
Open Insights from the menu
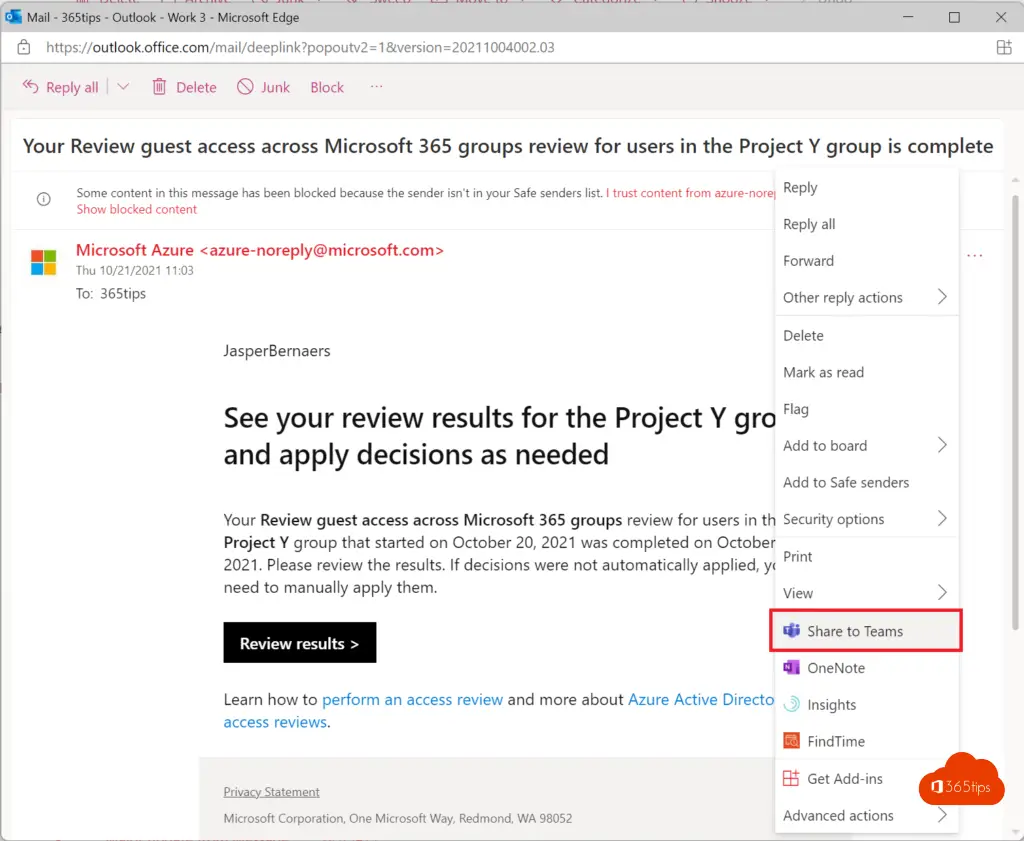(867, 705)
